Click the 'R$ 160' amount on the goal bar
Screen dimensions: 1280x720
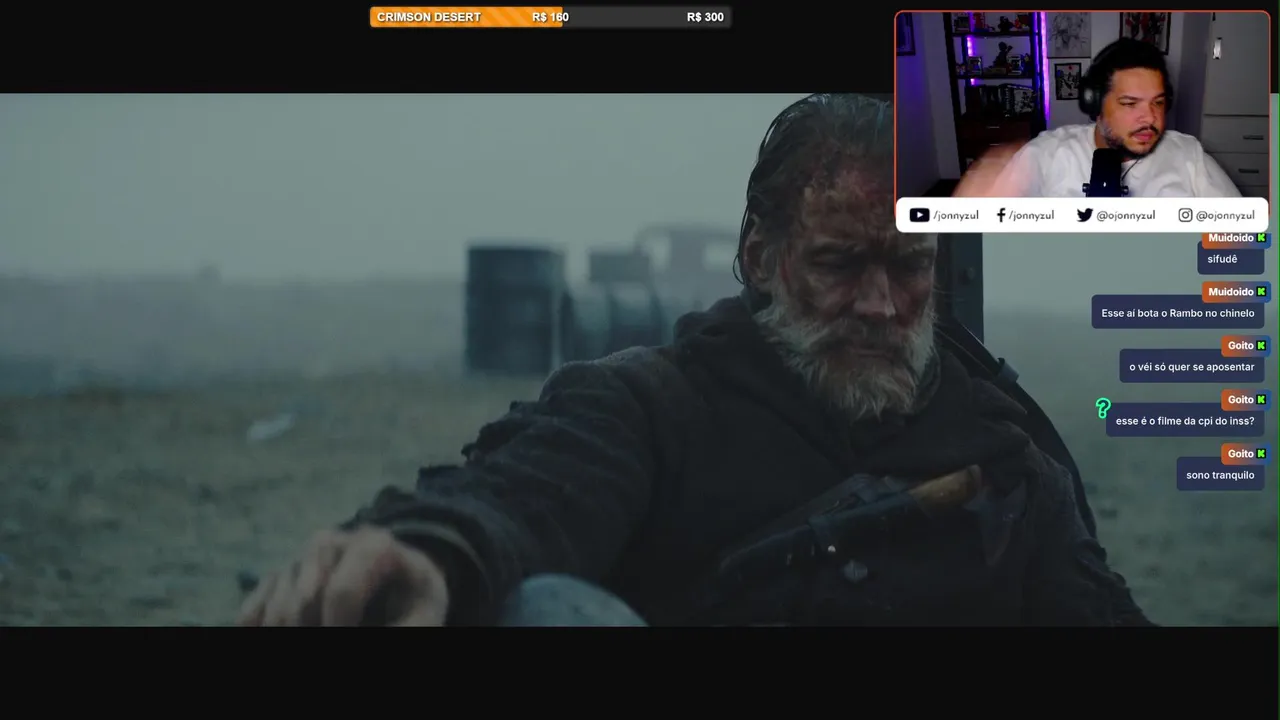pos(550,17)
